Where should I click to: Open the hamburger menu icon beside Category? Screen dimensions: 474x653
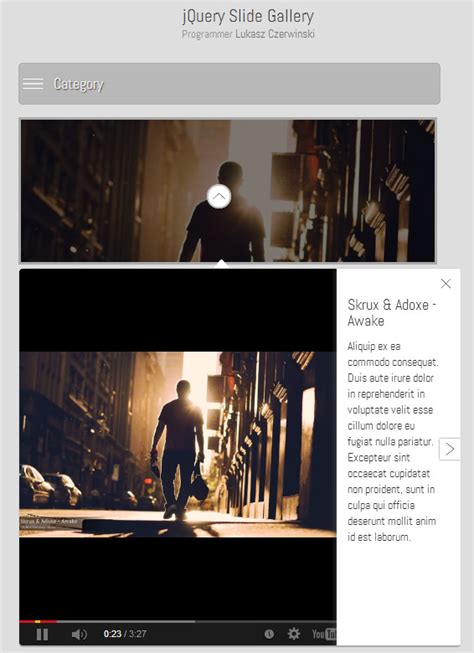pyautogui.click(x=33, y=84)
